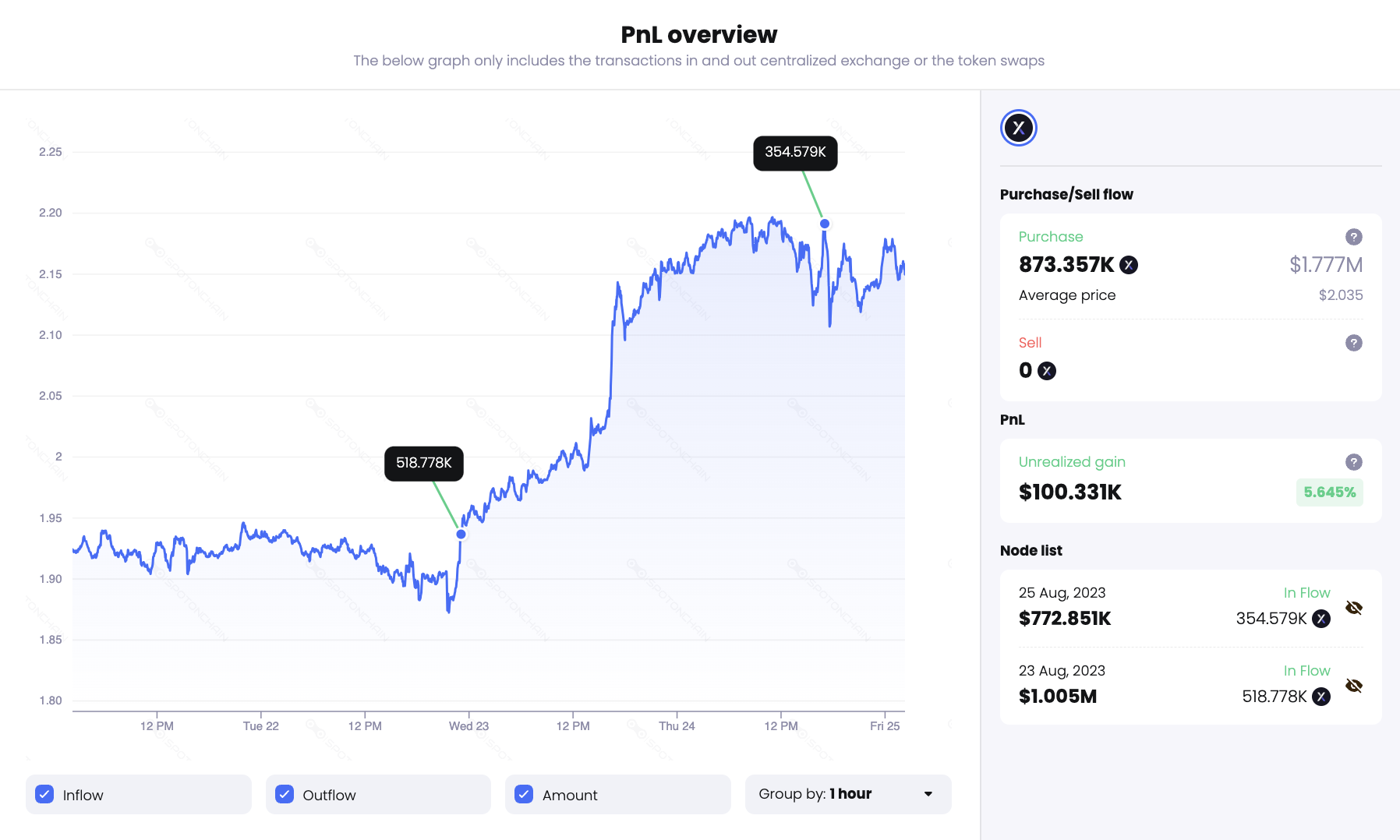Image resolution: width=1400 pixels, height=840 pixels.
Task: Click the help icon next to Purchase
Action: (1354, 237)
